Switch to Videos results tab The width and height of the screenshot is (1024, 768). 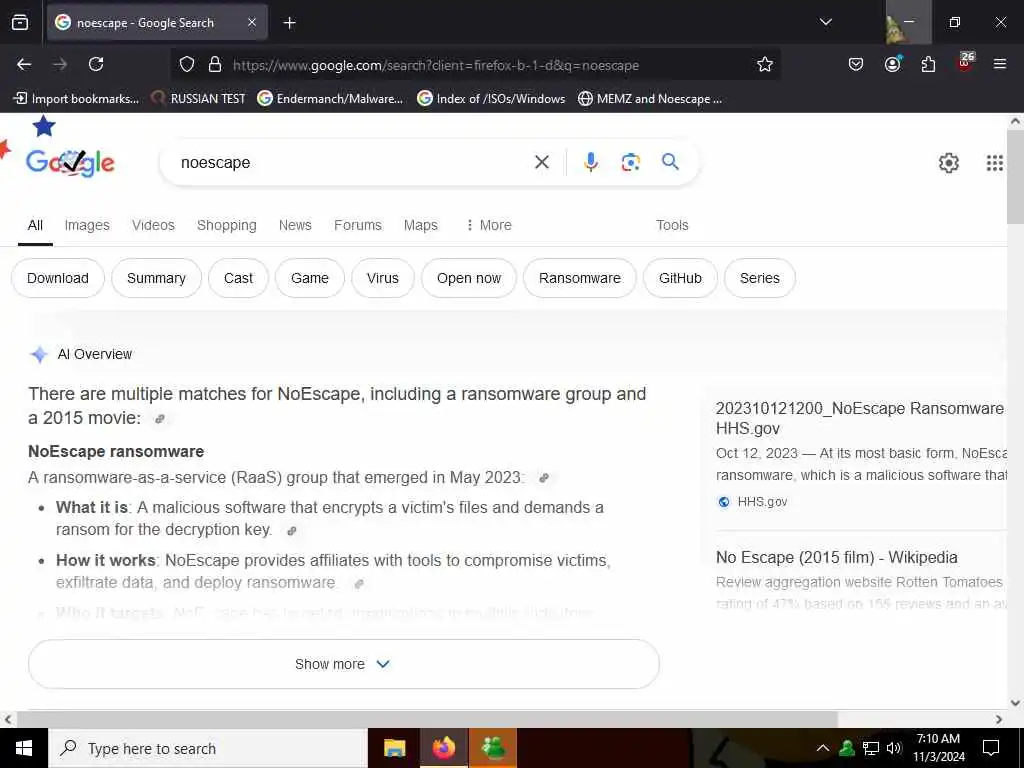pos(153,225)
